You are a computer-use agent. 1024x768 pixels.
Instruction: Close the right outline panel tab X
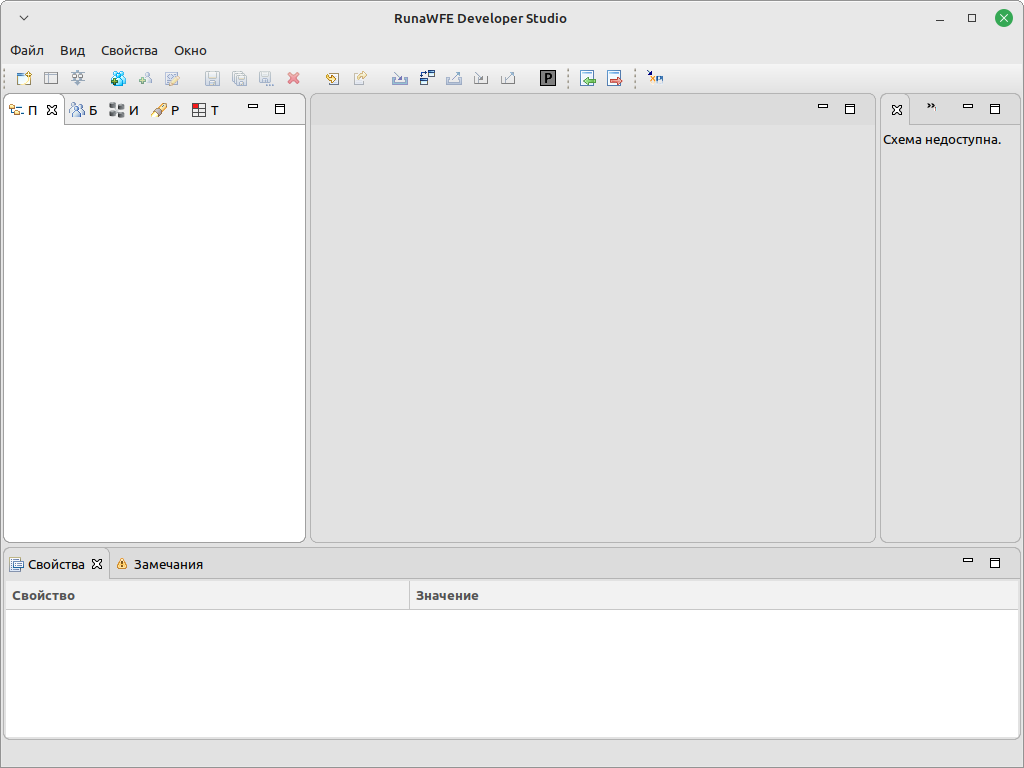897,110
